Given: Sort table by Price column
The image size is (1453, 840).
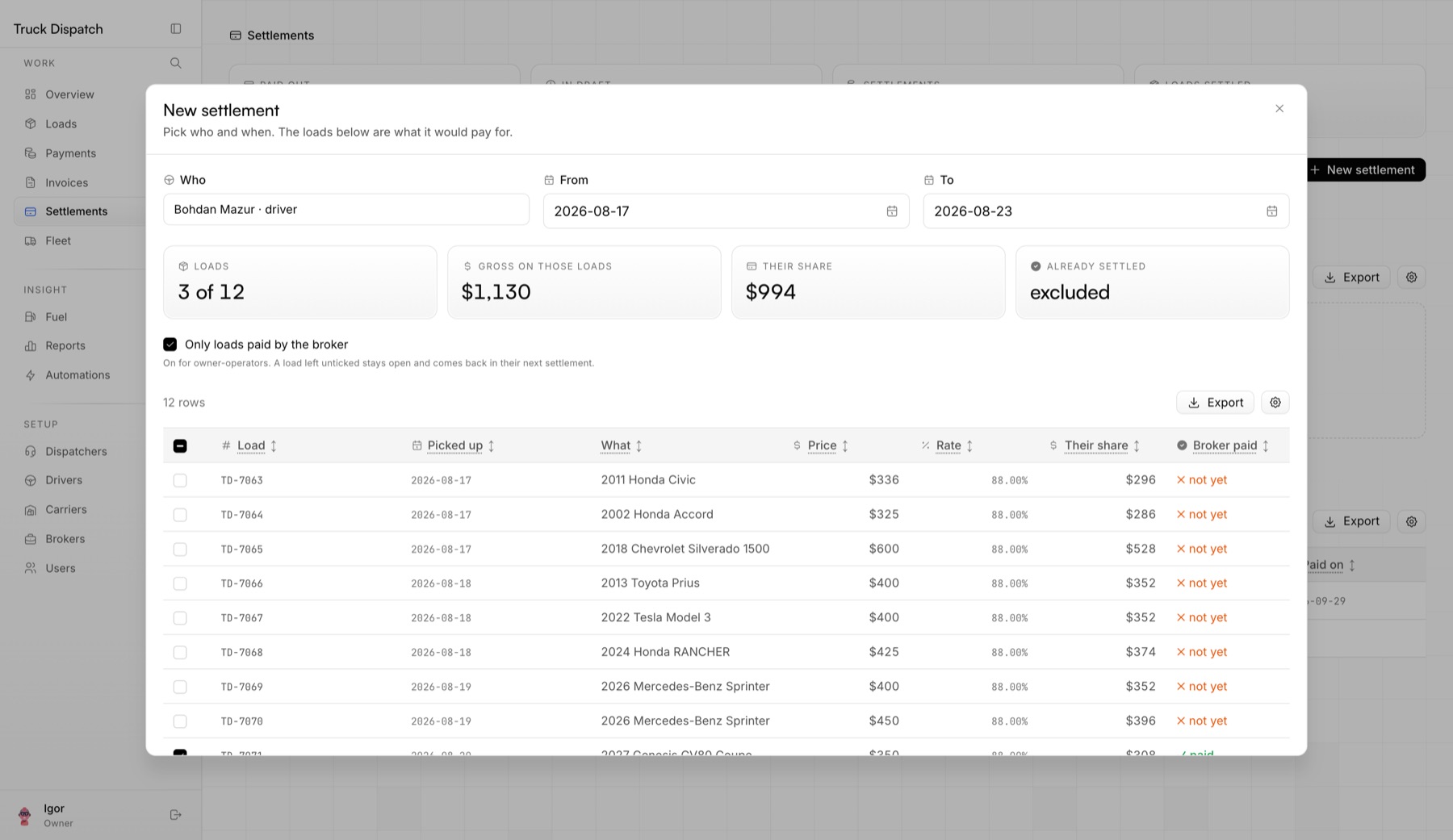Looking at the screenshot, I should pos(821,445).
